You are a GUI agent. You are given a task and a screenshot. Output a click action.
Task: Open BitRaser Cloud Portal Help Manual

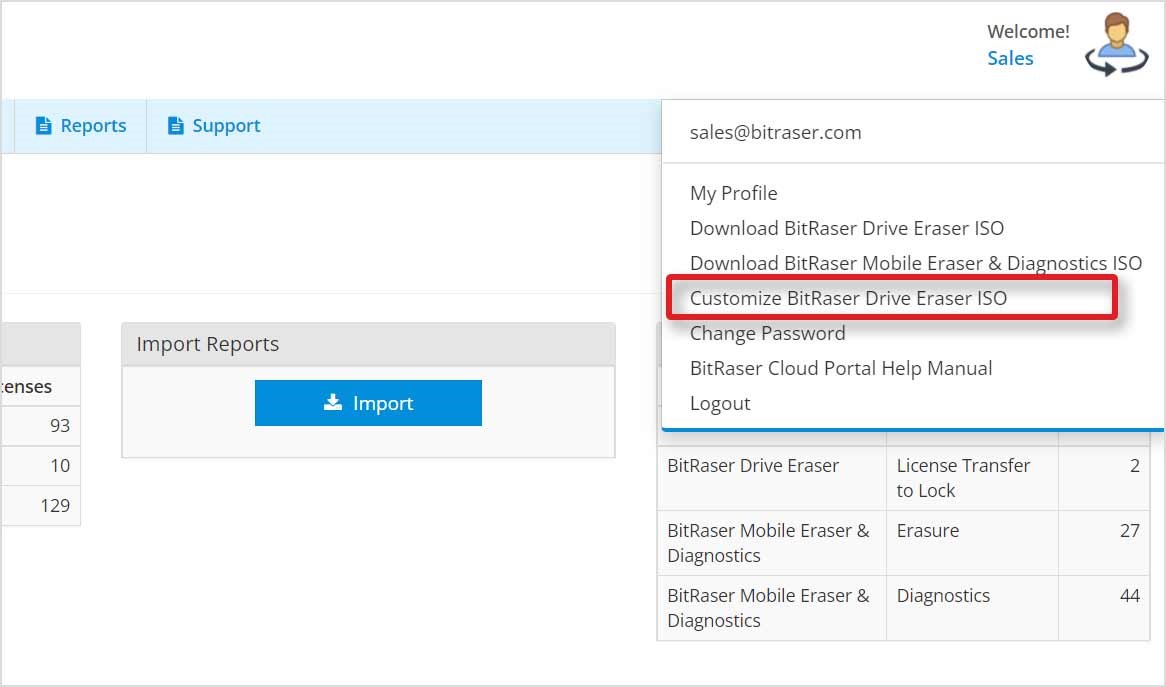[x=840, y=368]
